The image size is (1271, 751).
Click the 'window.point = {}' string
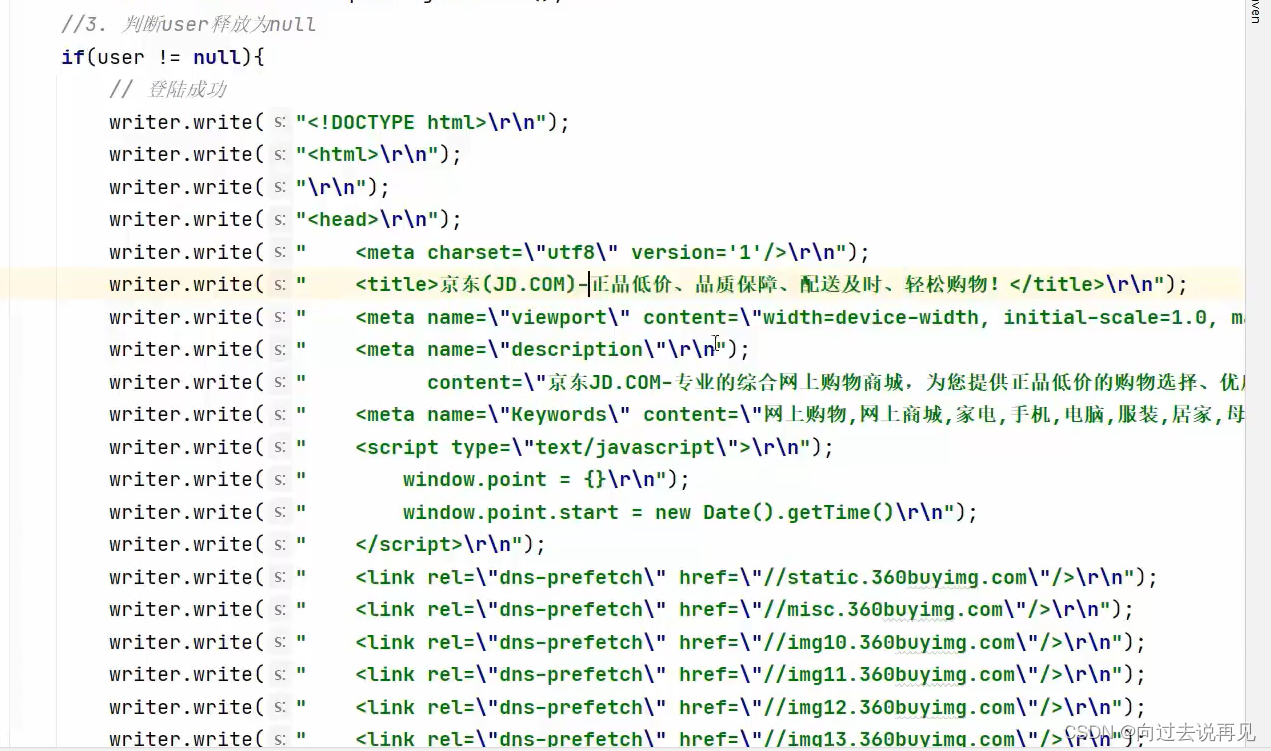pos(481,479)
